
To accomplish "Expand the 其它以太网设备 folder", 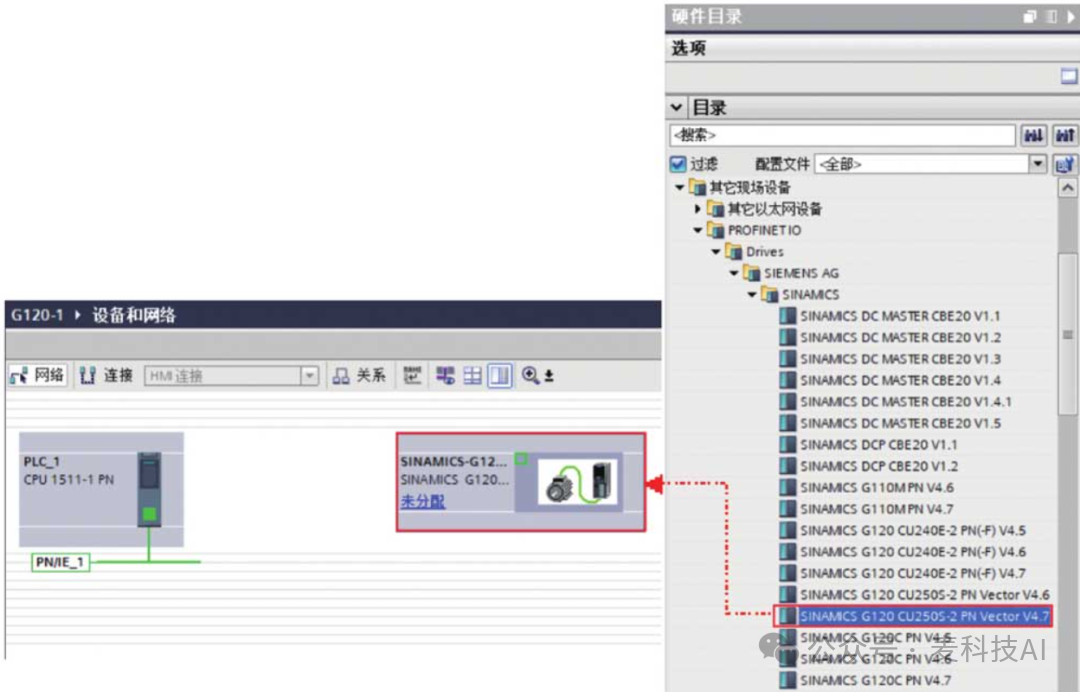I will tap(698, 209).
